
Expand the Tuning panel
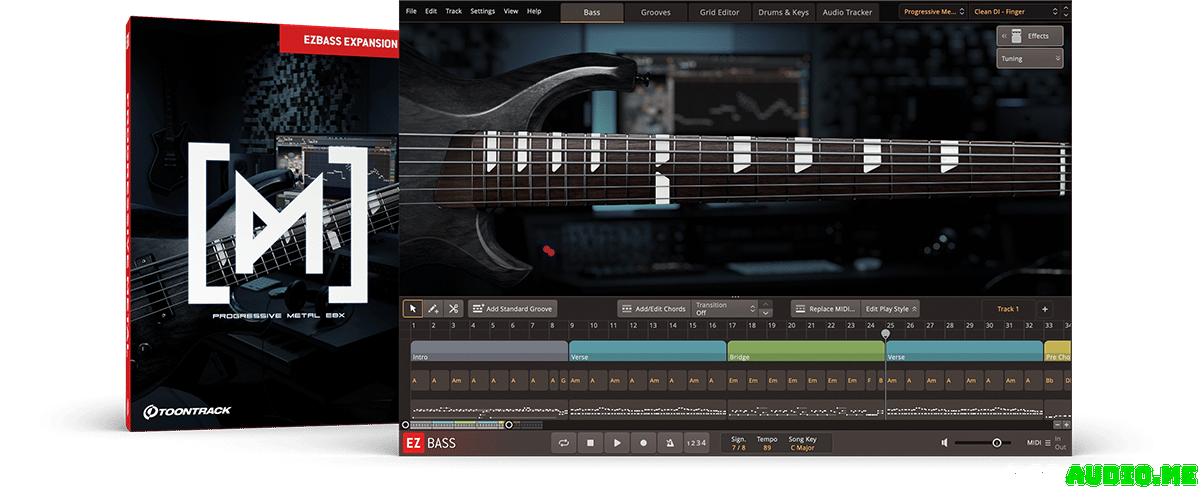pos(1029,59)
